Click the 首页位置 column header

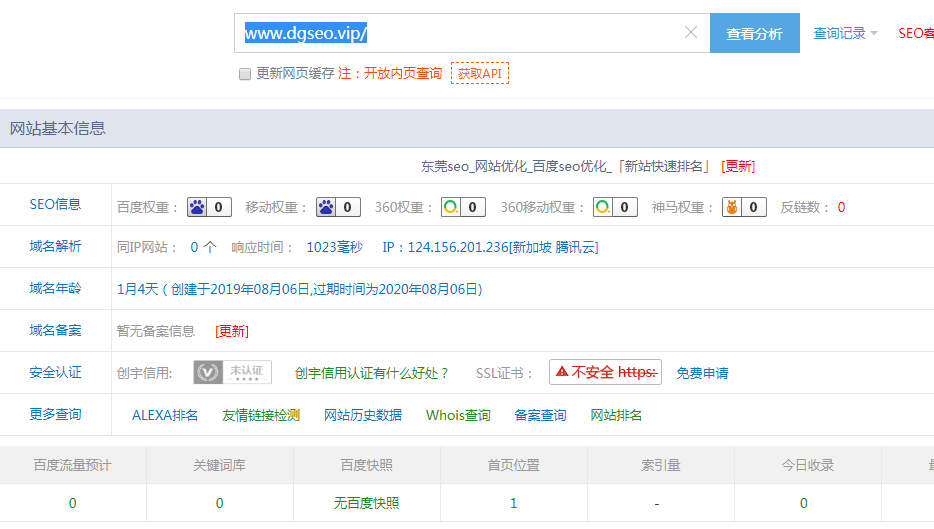pos(513,465)
